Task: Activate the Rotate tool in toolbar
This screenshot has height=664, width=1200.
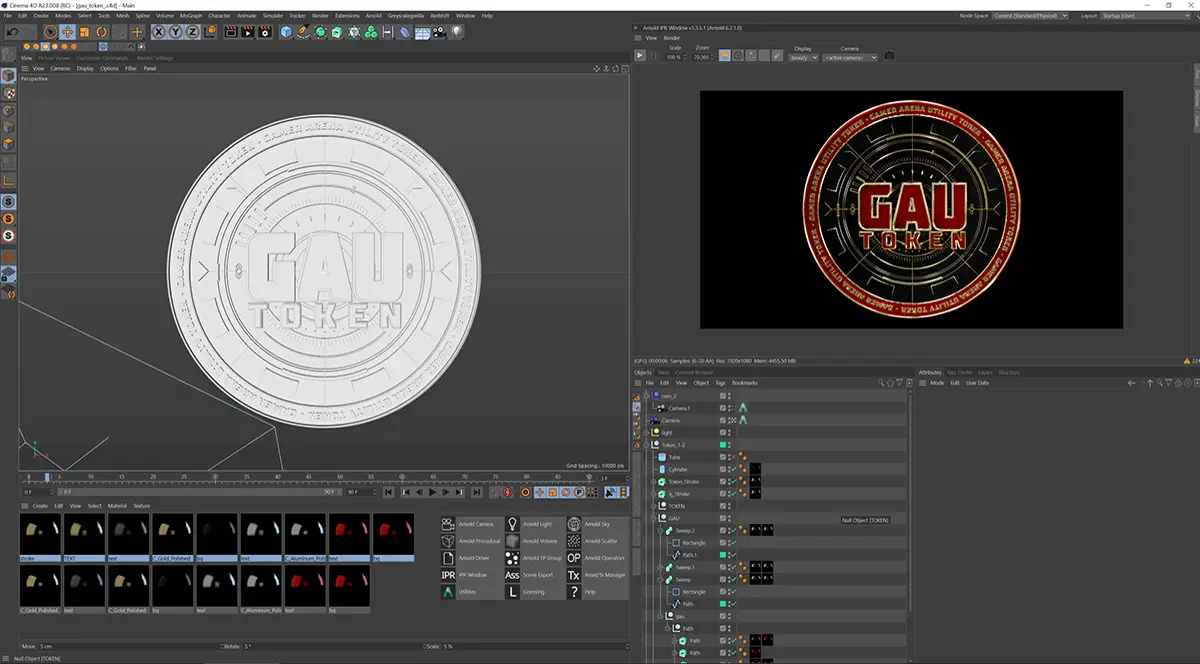Action: (101, 32)
